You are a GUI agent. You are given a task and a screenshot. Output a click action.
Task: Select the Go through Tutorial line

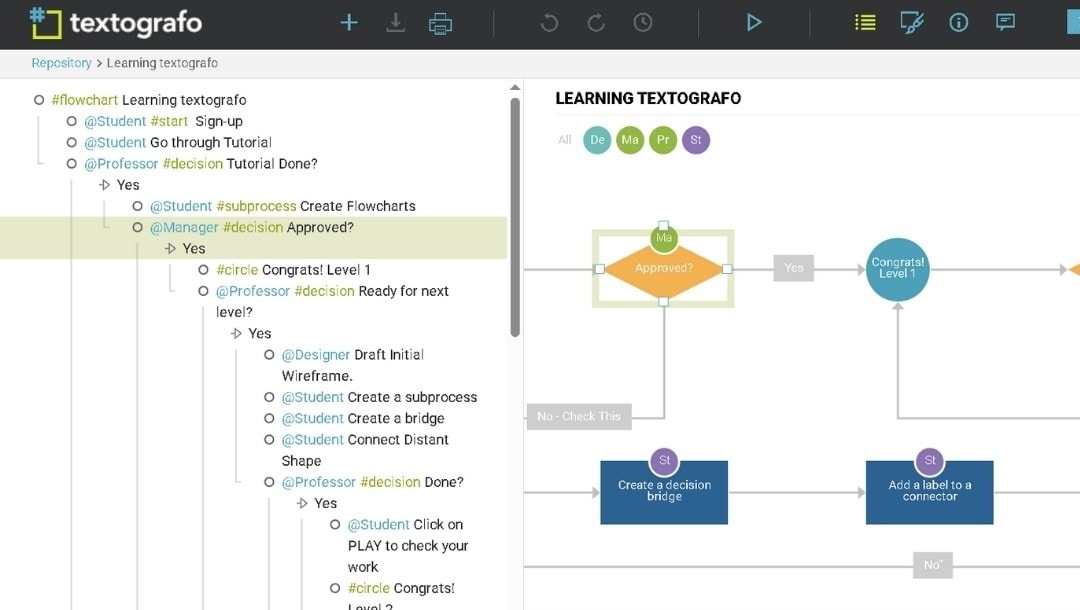point(178,143)
